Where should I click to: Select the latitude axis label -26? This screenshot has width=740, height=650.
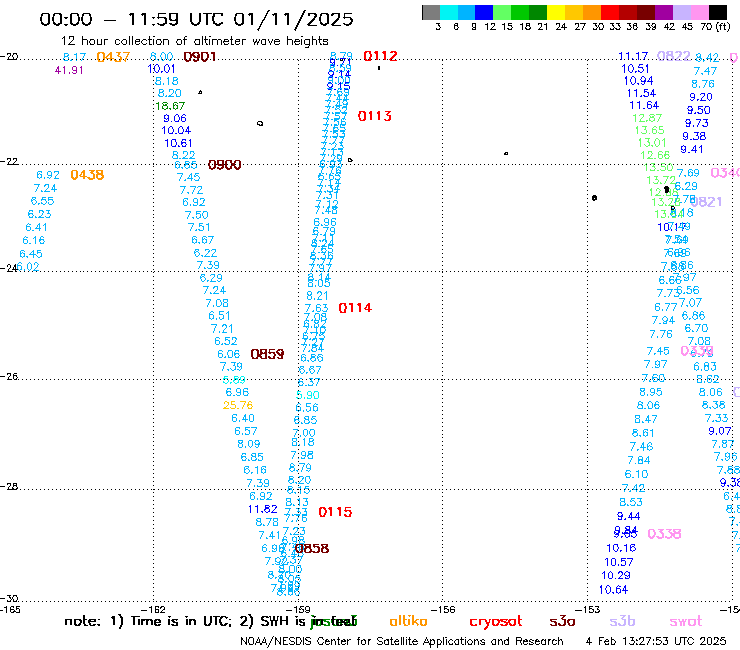[x=9, y=377]
